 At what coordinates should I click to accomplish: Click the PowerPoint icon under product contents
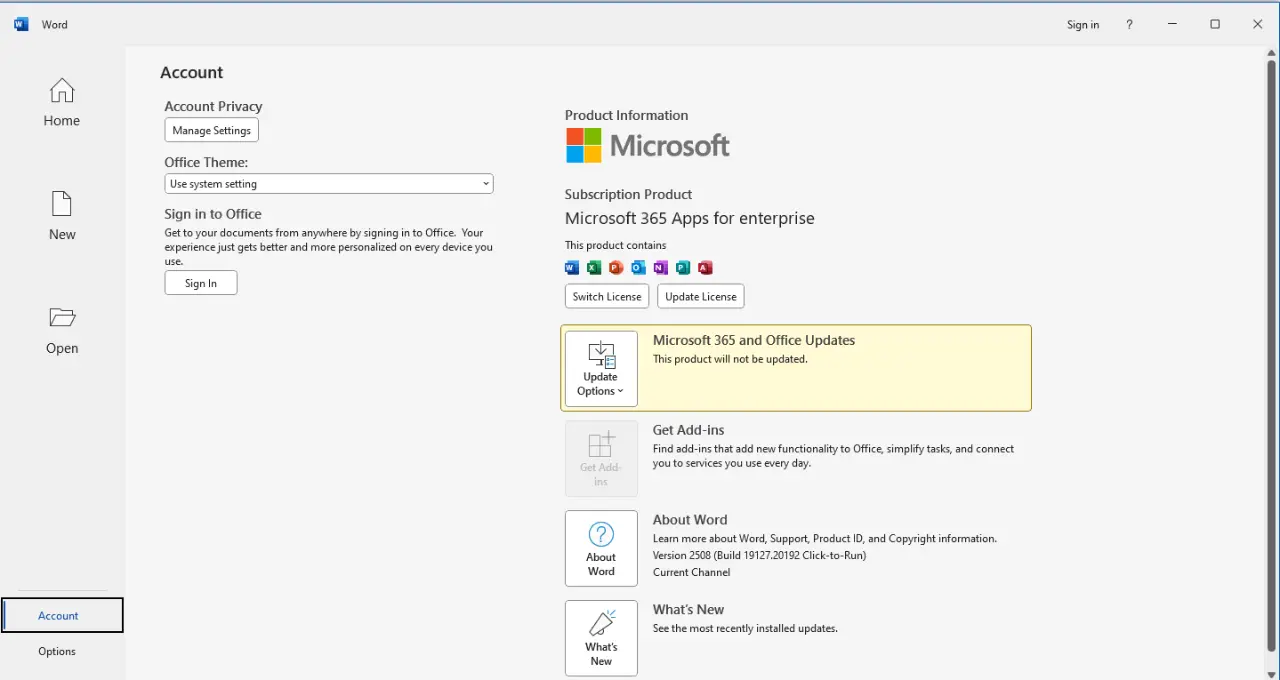[616, 267]
